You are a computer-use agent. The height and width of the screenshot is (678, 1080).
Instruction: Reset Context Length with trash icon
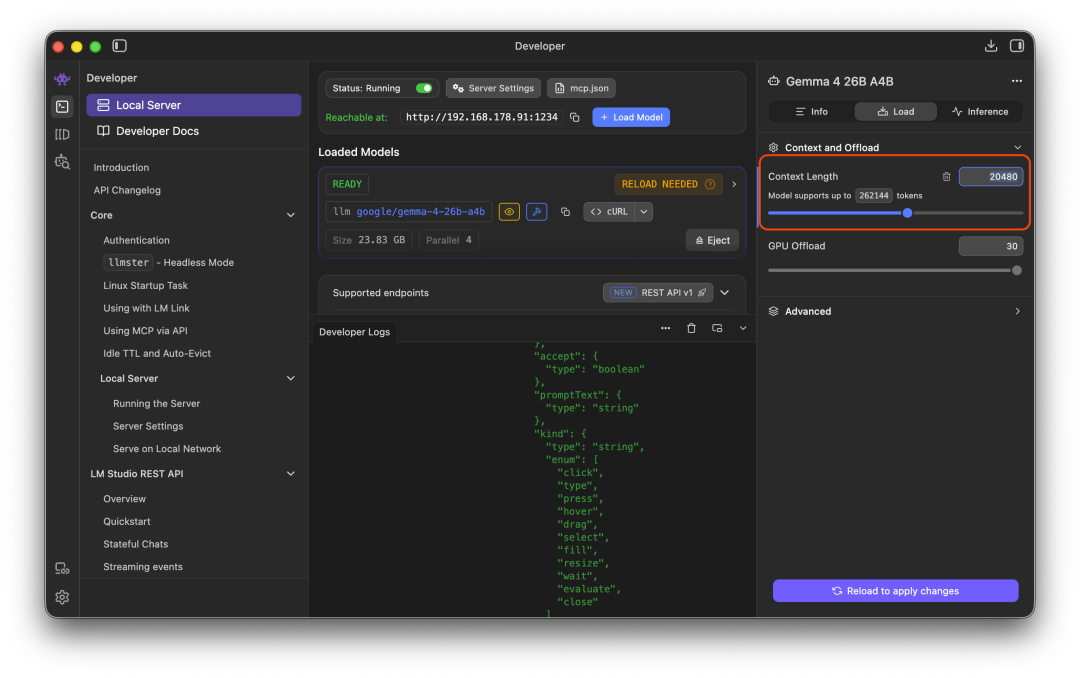click(x=946, y=177)
